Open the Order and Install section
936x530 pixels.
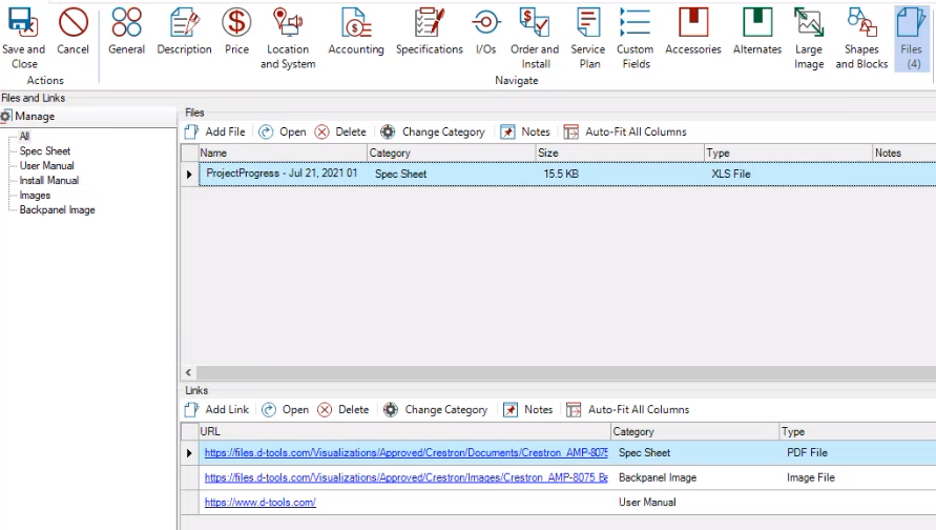click(x=535, y=38)
